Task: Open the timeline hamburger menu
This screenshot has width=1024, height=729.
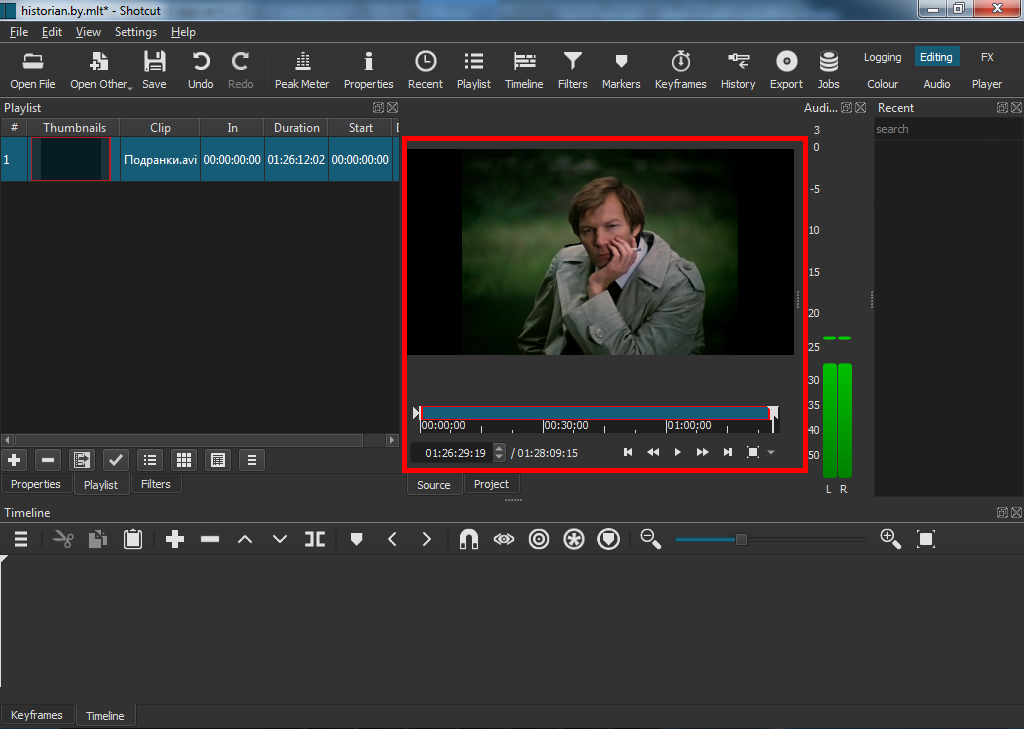Action: (20, 539)
